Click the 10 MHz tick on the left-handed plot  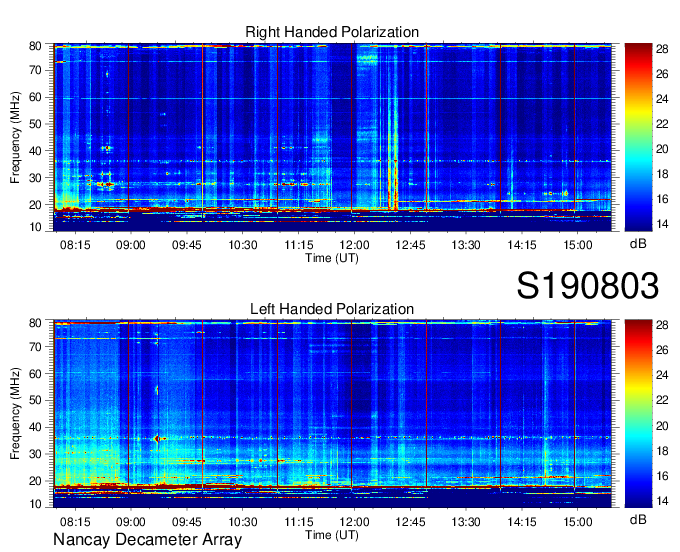pos(35,504)
